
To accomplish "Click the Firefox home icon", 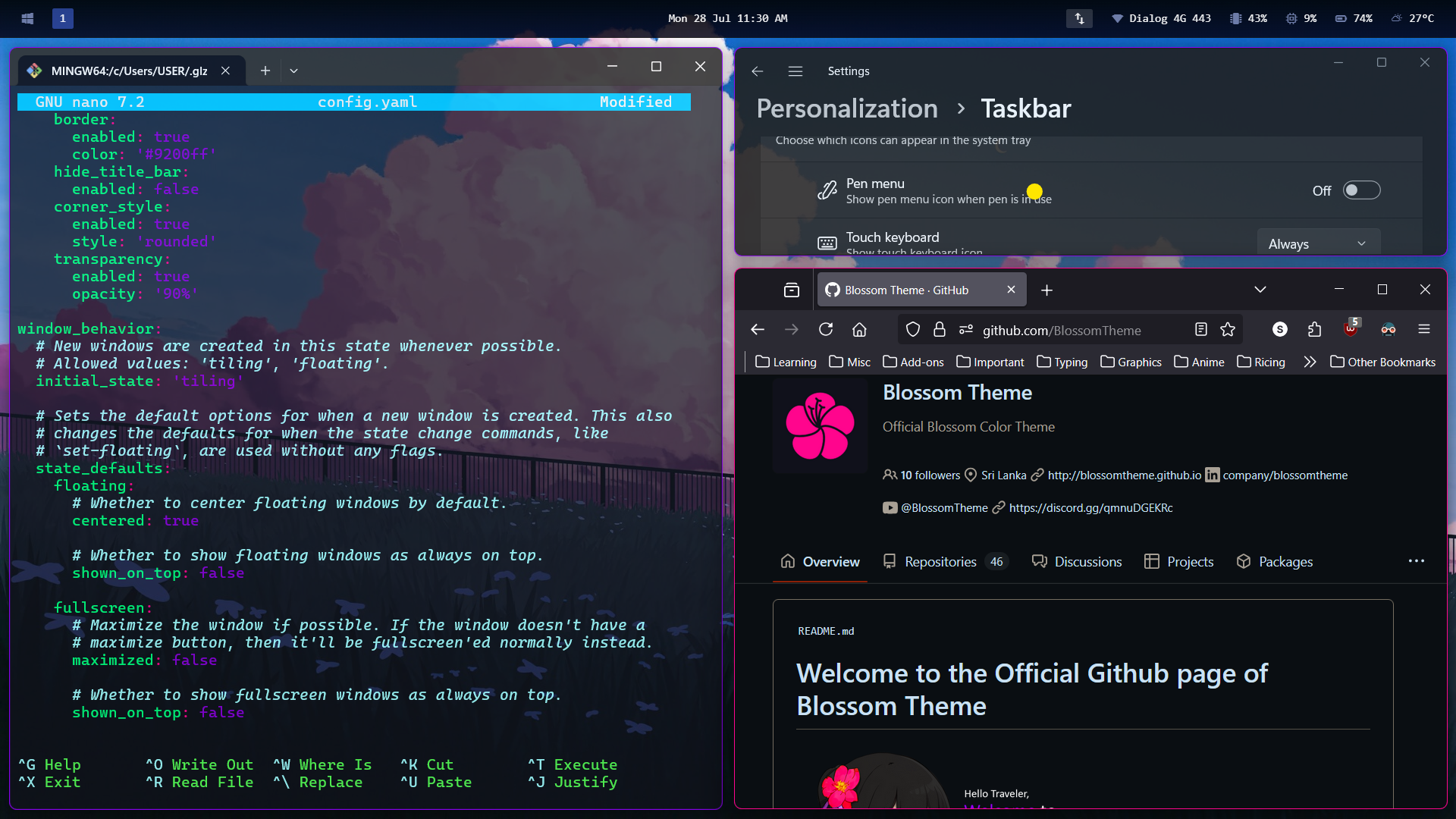I will point(859,329).
